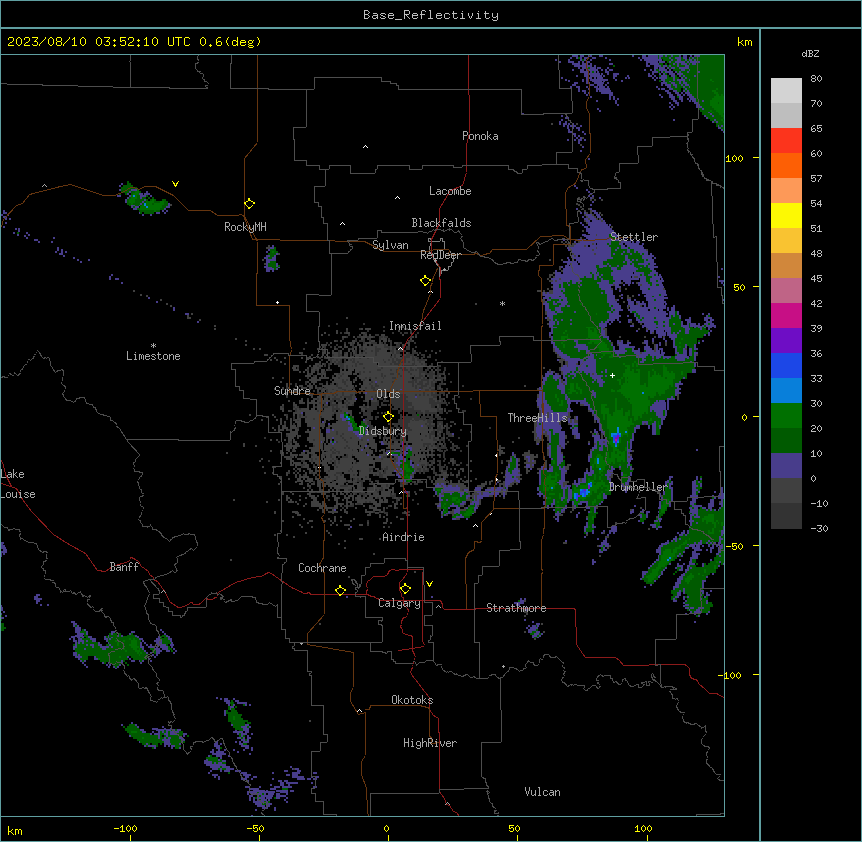Screen dimensions: 862x842
Task: Click the 0 tick on bottom km axis
Action: click(386, 829)
